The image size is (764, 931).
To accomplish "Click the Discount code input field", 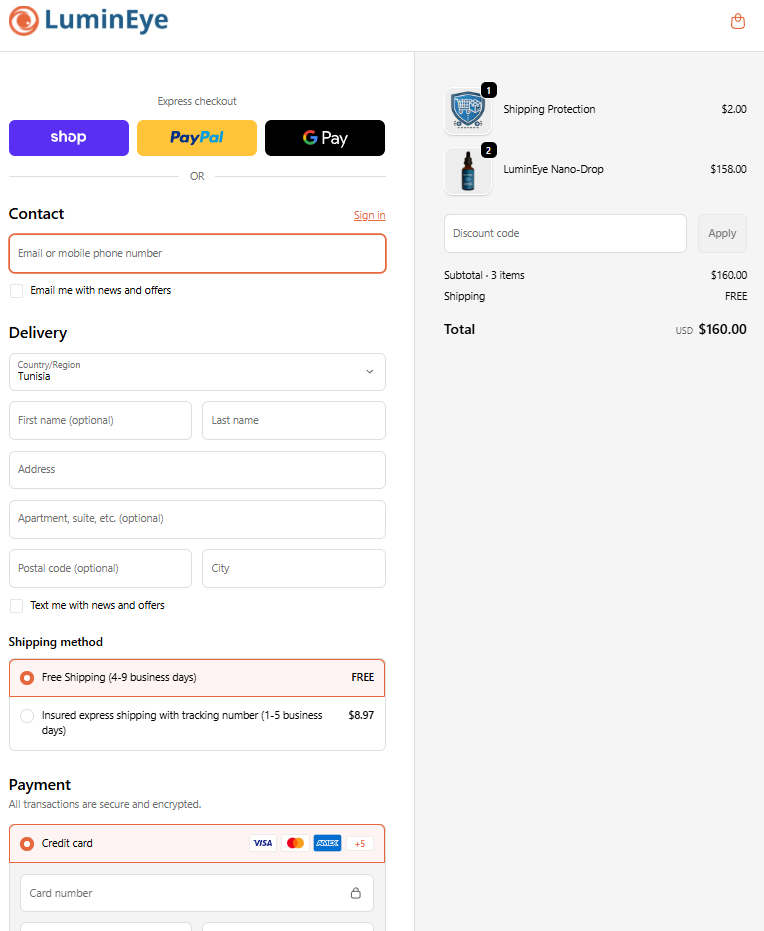I will click(x=565, y=233).
